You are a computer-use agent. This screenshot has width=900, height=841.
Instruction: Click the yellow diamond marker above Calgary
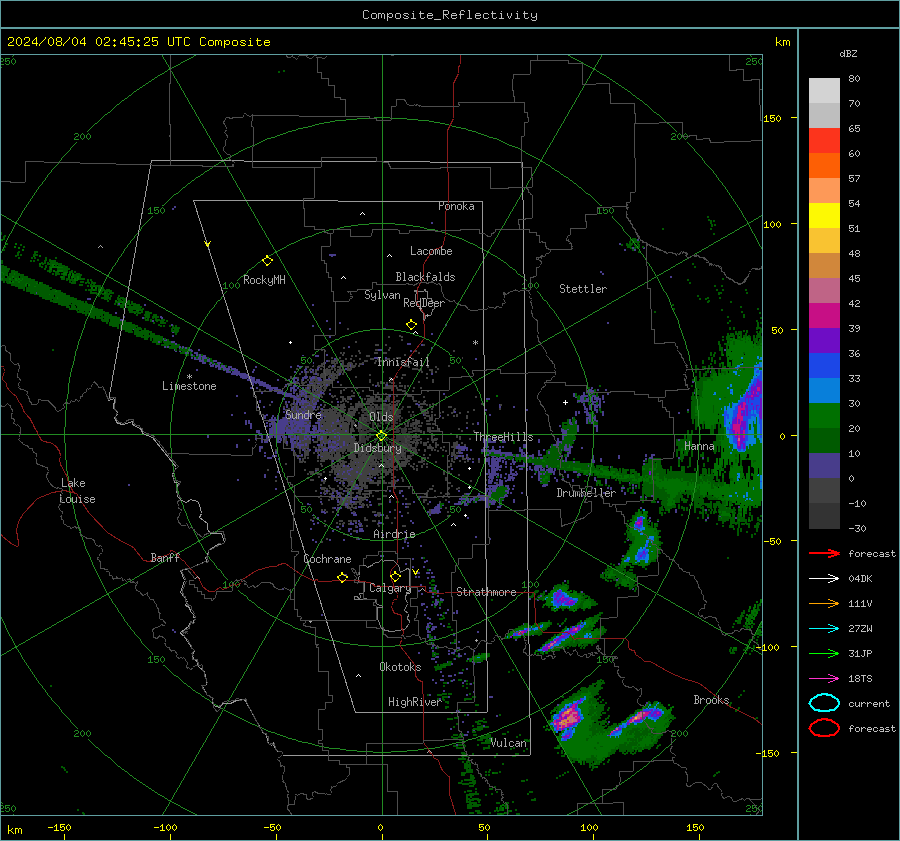pyautogui.click(x=395, y=576)
